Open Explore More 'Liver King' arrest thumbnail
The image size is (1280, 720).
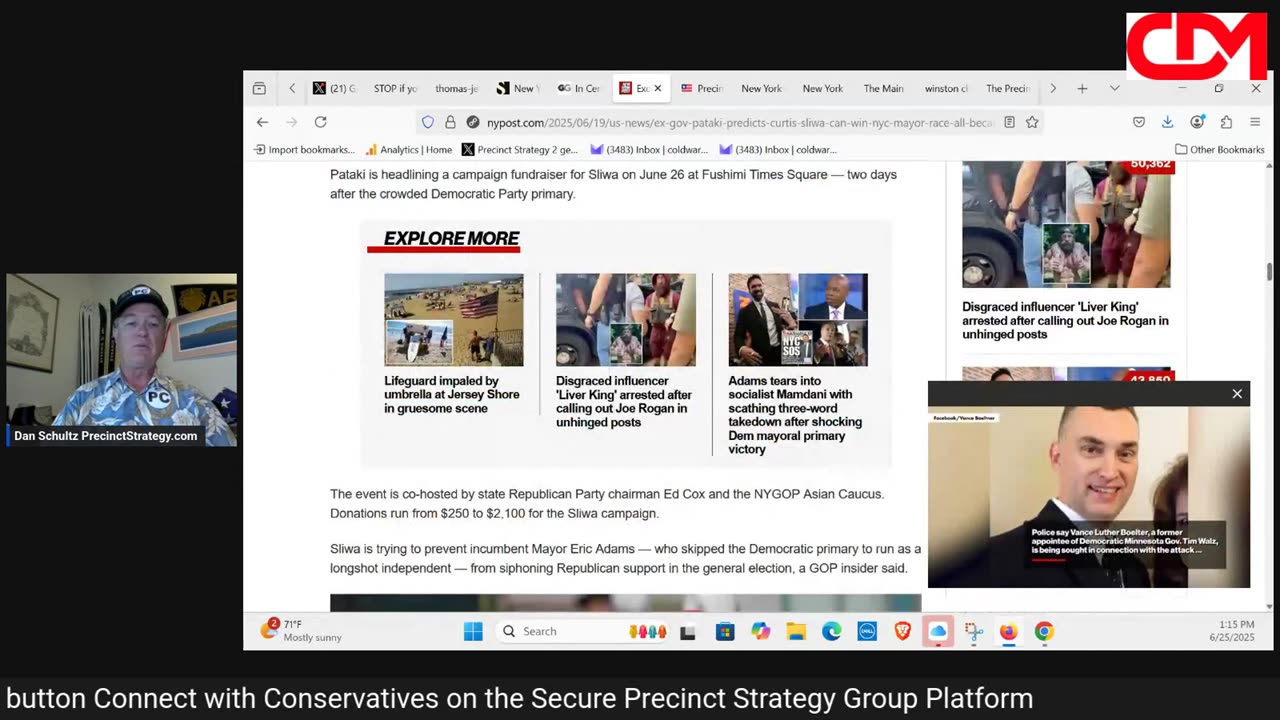click(626, 320)
